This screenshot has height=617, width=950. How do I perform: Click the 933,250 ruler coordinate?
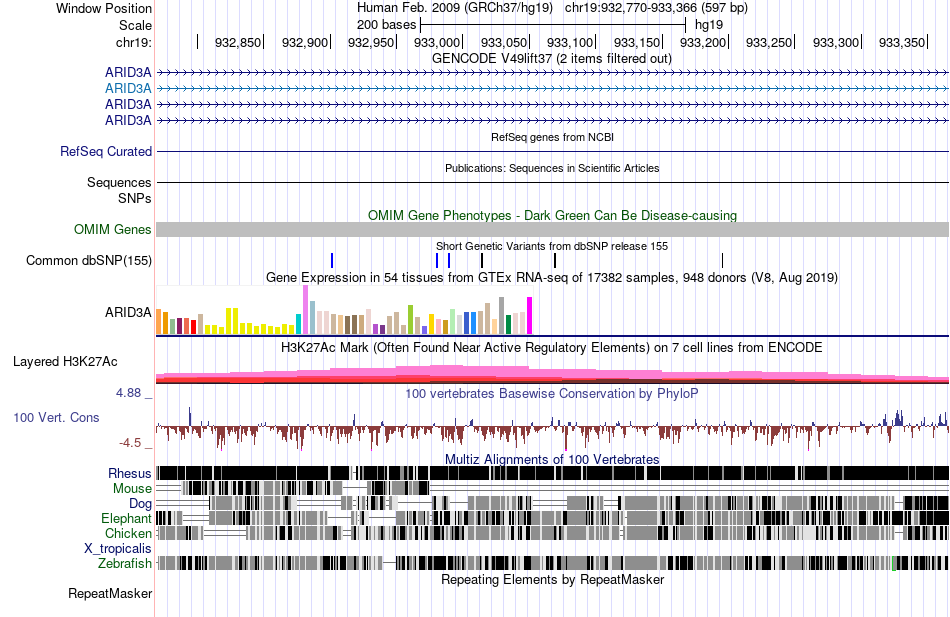point(769,42)
